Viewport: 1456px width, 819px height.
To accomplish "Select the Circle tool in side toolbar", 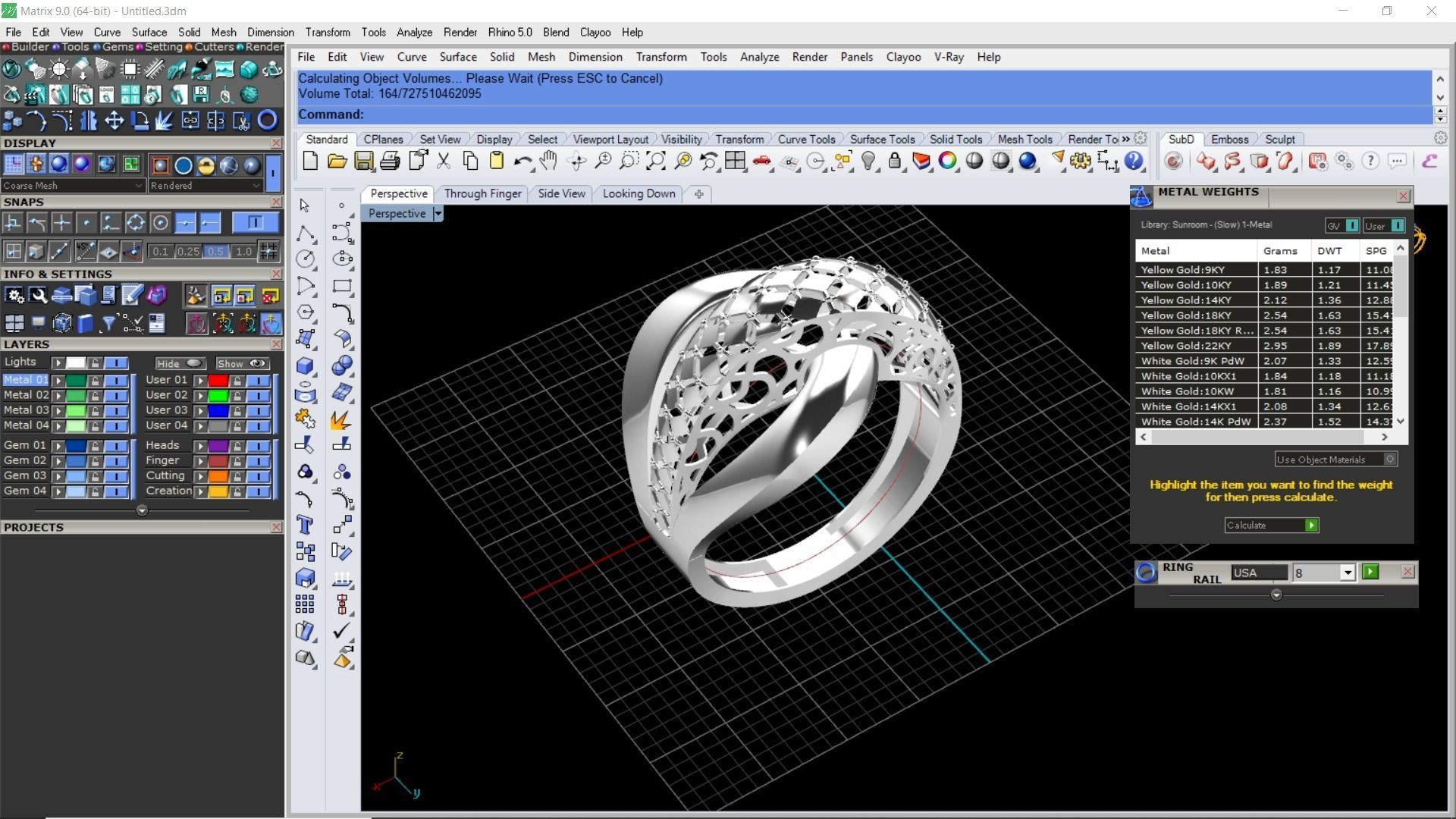I will [x=305, y=259].
